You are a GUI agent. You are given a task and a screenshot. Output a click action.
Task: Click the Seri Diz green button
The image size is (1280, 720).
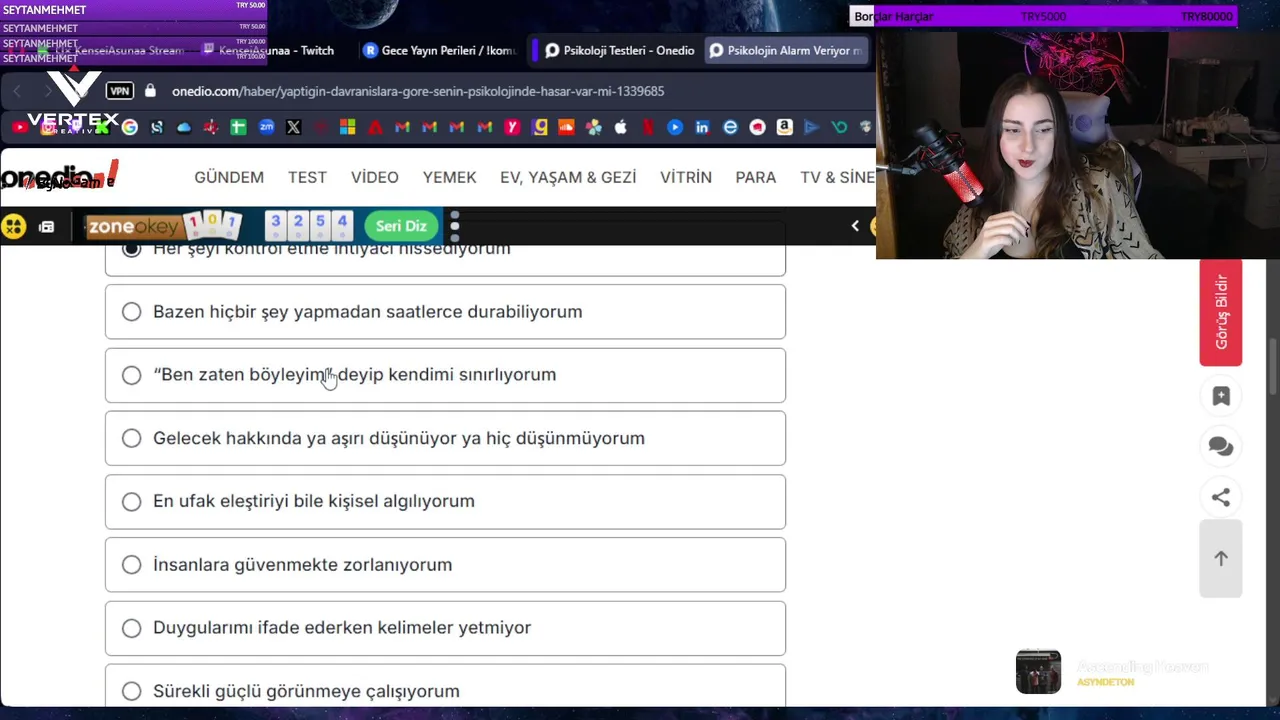[401, 226]
